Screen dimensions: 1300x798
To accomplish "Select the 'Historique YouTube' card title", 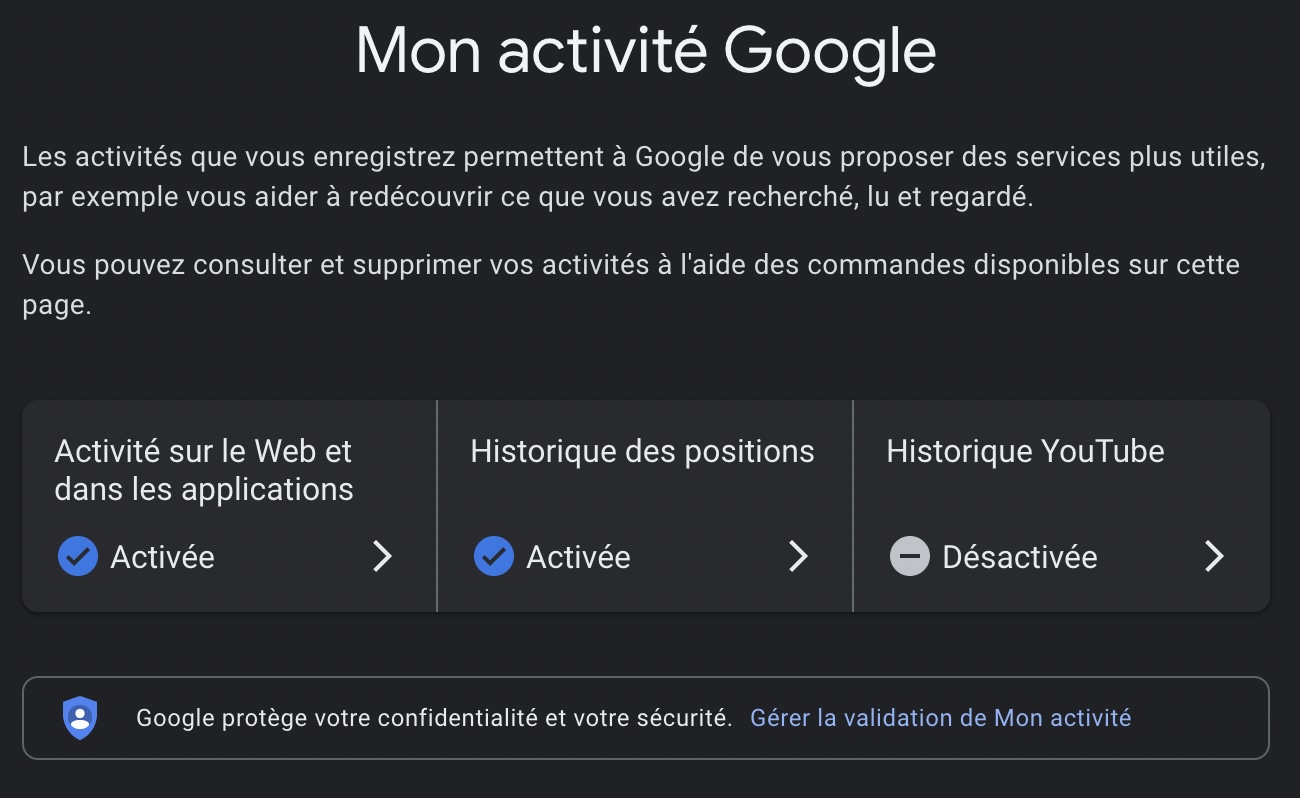I will coord(1025,451).
